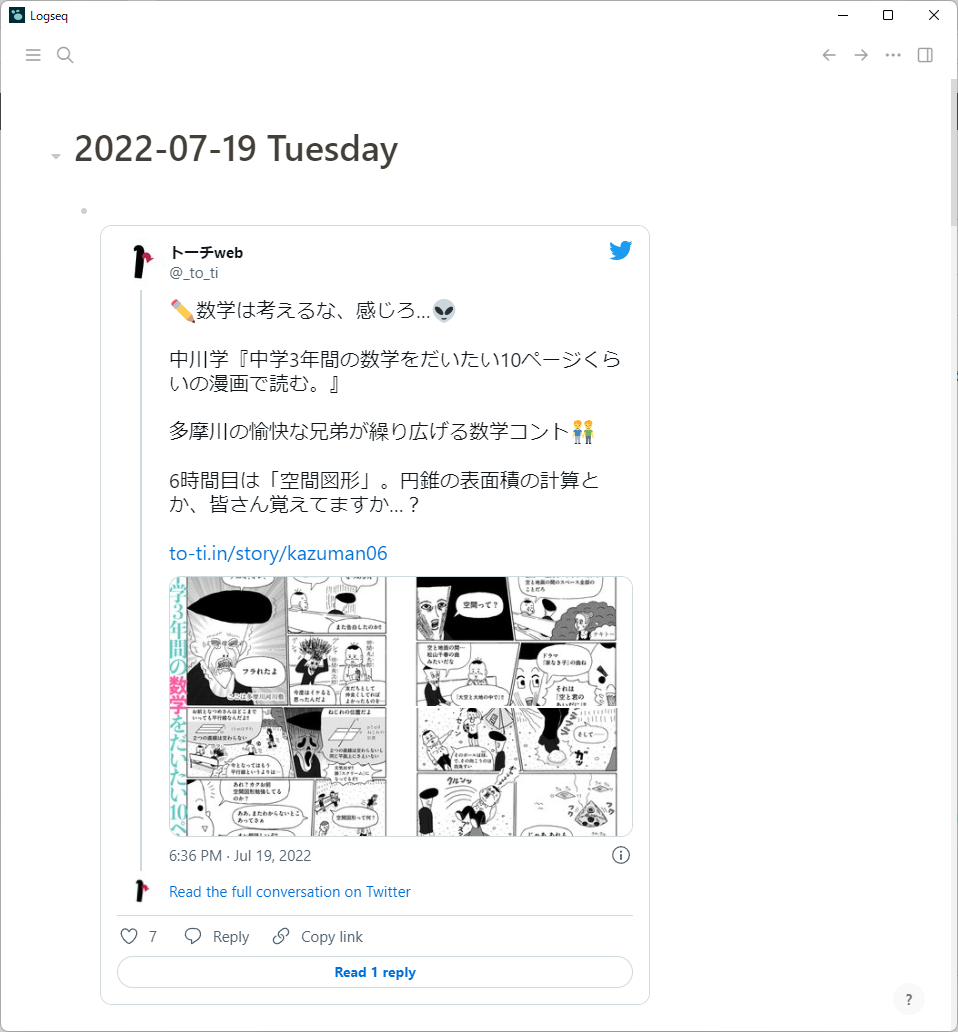
Task: Read the full conversation on Twitter
Action: (x=290, y=892)
